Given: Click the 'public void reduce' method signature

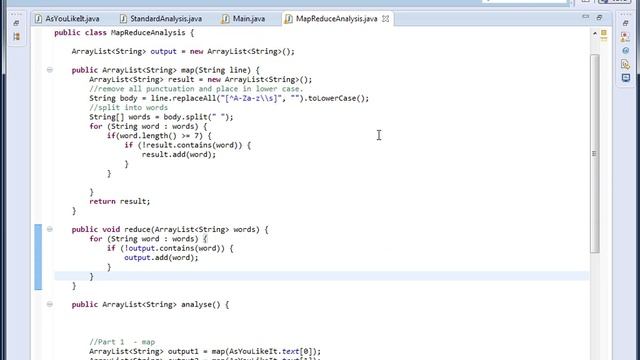Looking at the screenshot, I should pyautogui.click(x=170, y=229).
